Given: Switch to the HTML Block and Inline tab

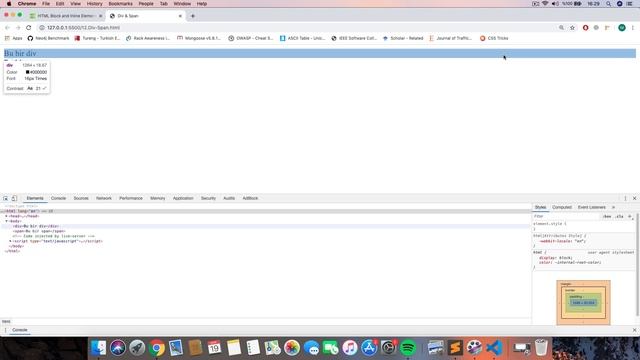Looking at the screenshot, I should (66, 16).
